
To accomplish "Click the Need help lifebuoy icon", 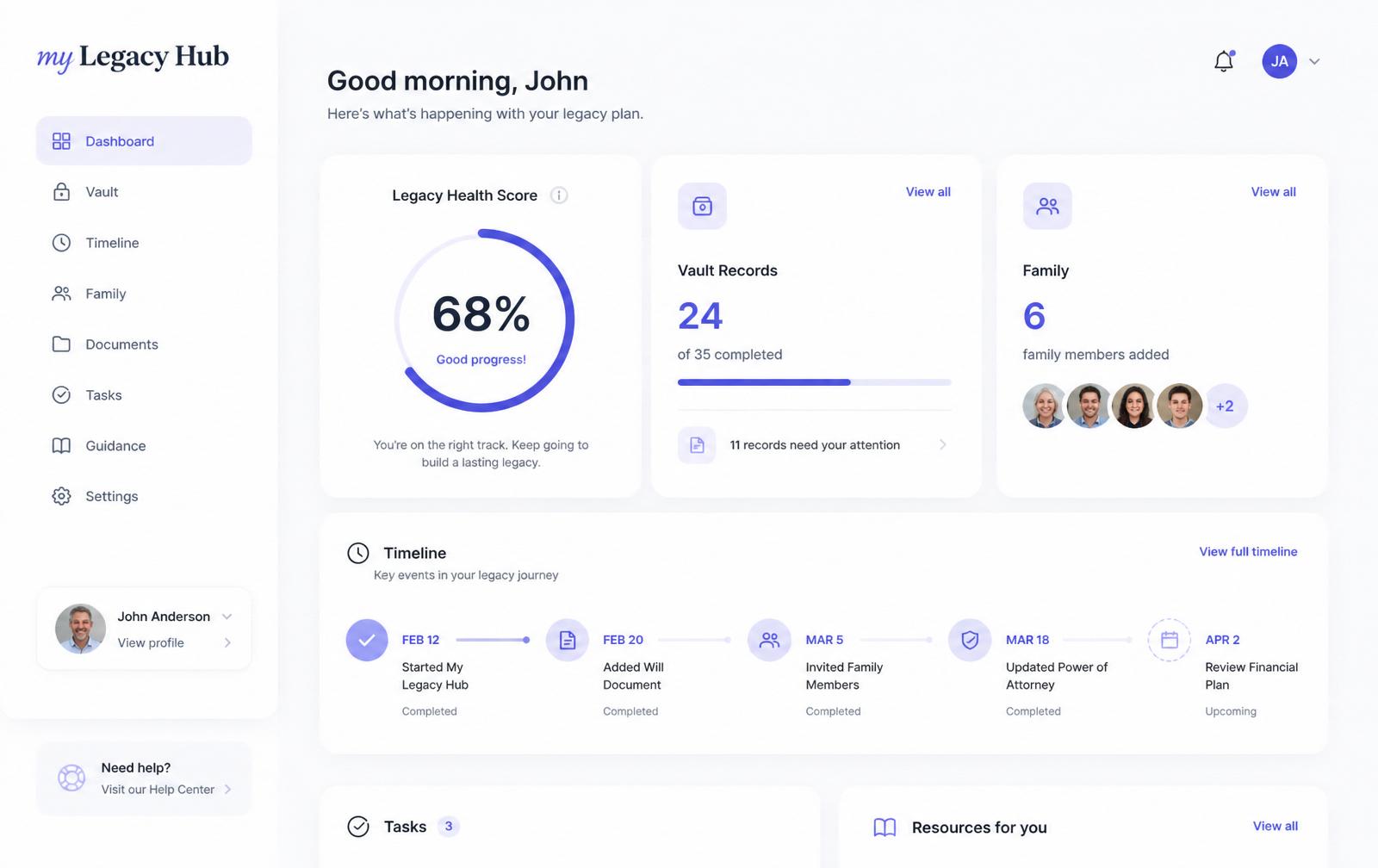I will pyautogui.click(x=71, y=778).
